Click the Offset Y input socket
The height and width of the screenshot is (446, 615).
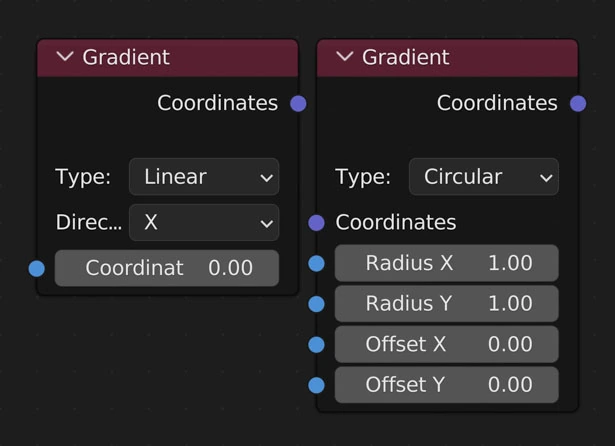317,385
